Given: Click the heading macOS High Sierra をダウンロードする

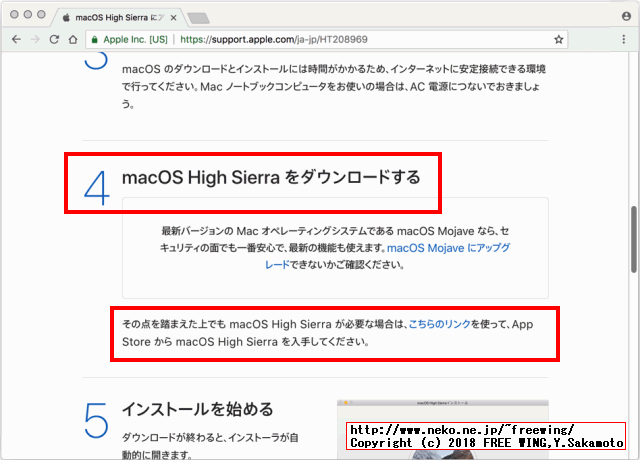Looking at the screenshot, I should coord(271,178).
